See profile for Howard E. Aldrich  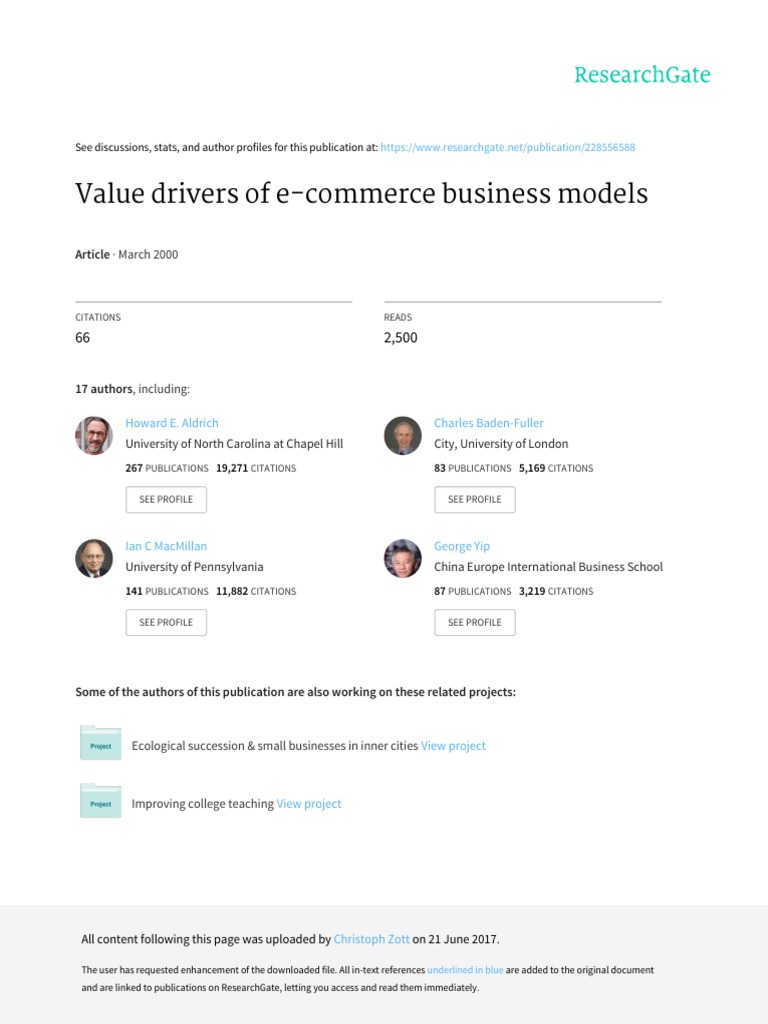(166, 499)
